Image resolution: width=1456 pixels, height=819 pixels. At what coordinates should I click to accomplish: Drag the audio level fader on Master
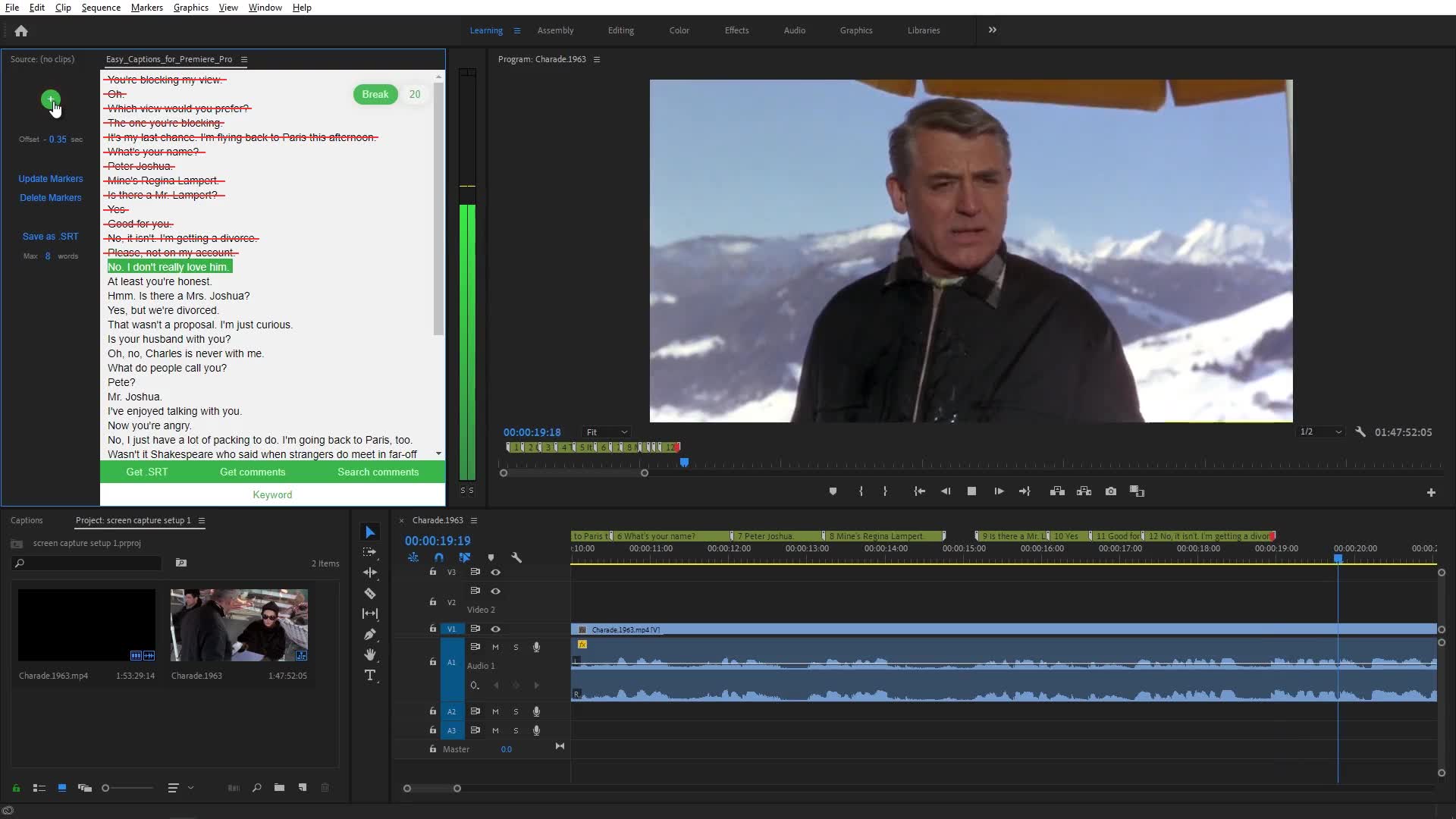tap(506, 749)
